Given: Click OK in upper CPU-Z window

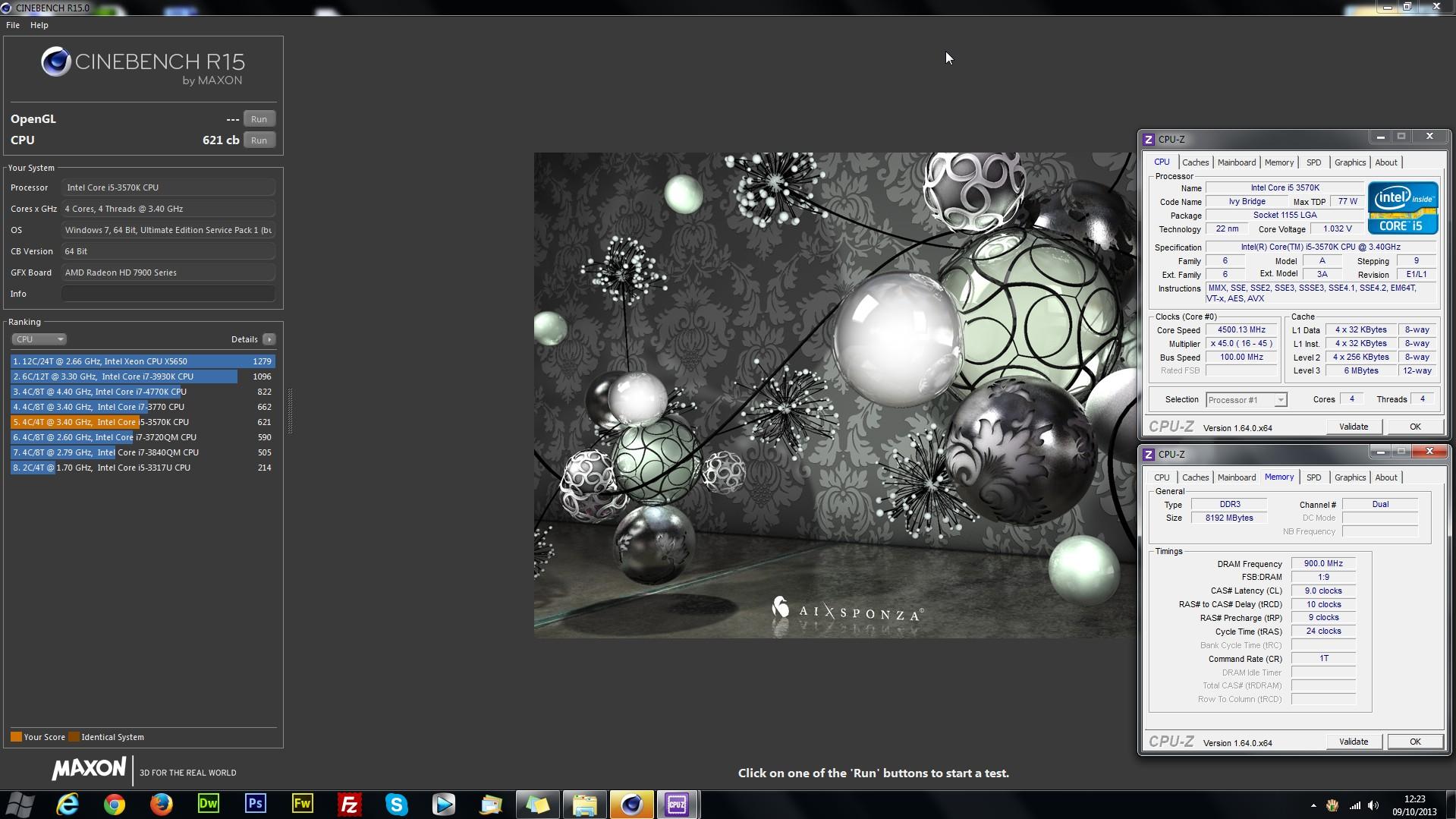Looking at the screenshot, I should tap(1415, 427).
